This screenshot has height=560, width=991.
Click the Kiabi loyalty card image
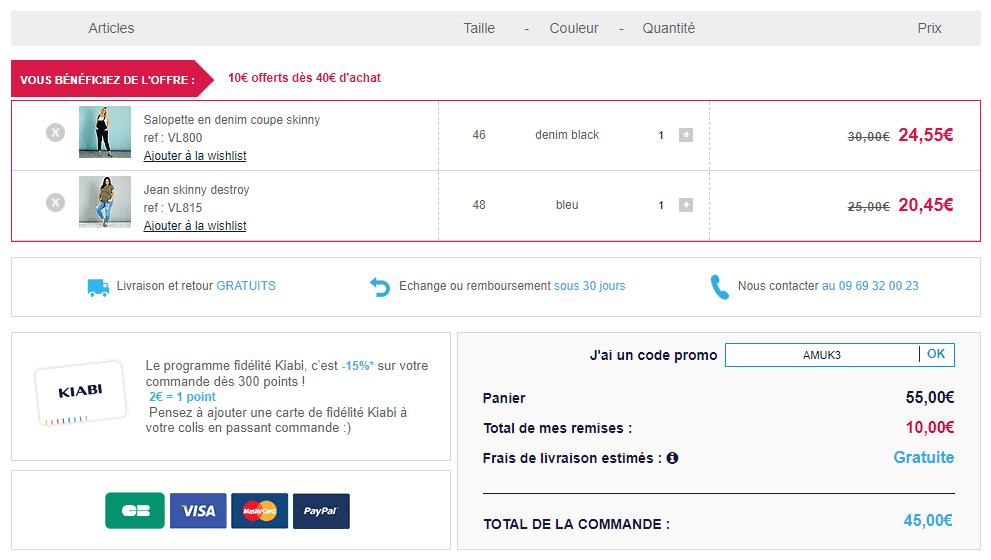81,393
